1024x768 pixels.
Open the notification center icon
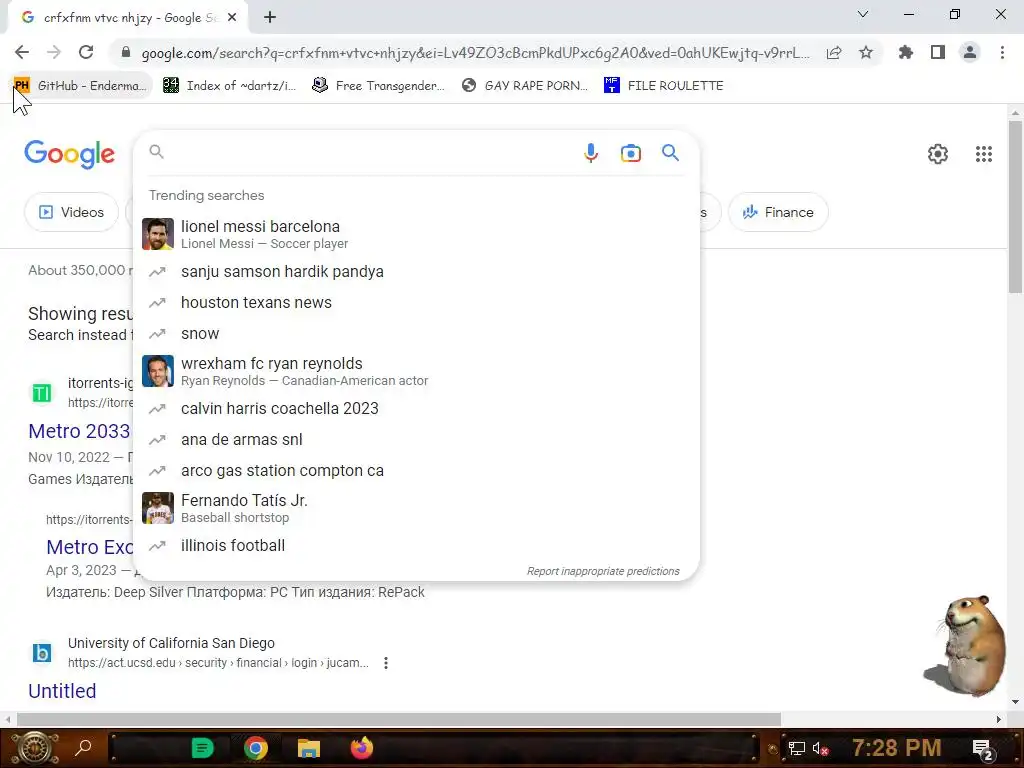(x=983, y=749)
